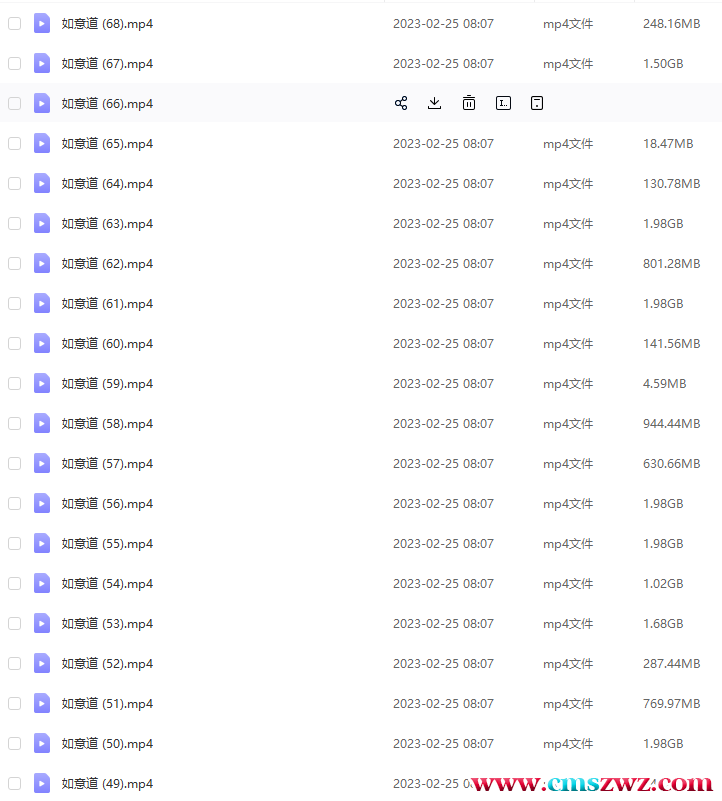Open 如意道 (55).mp4 from the list
The height and width of the screenshot is (801, 722).
click(107, 543)
